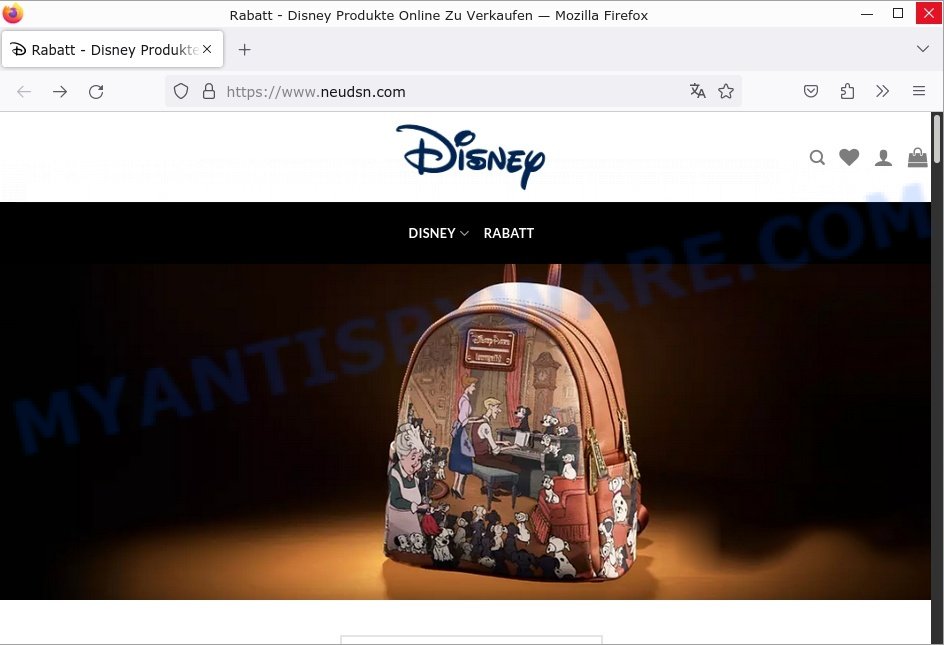Maximize the Firefox window

coord(898,13)
